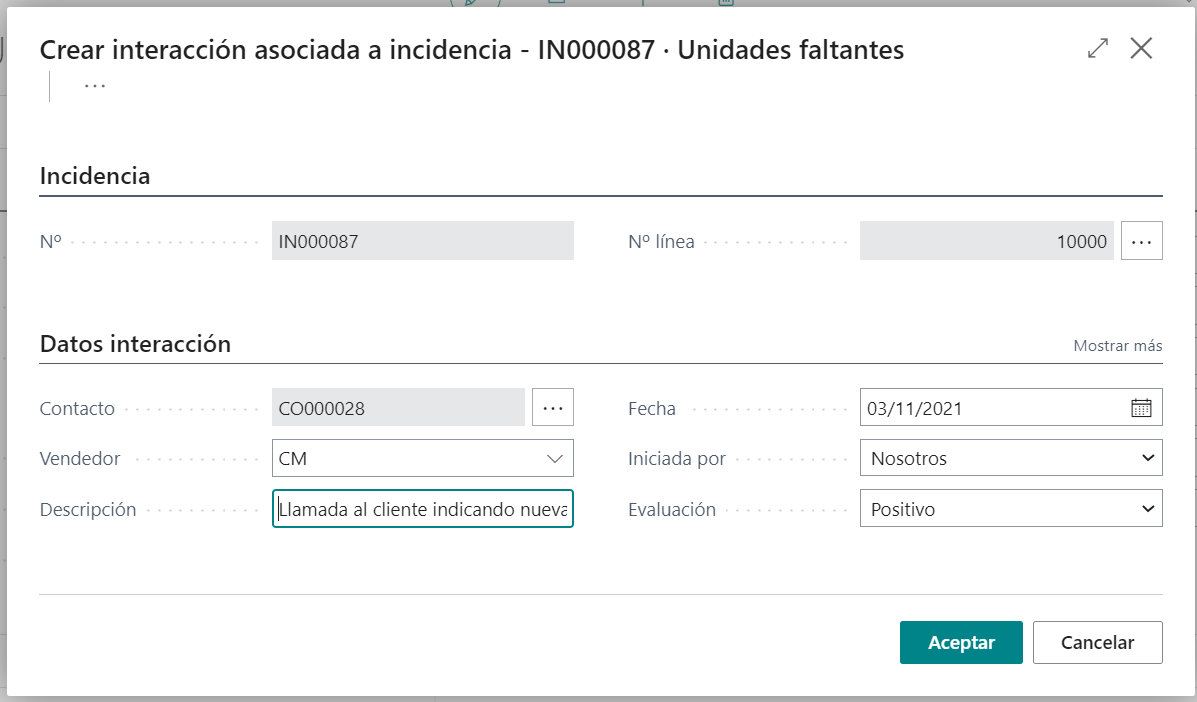The height and width of the screenshot is (702, 1197).
Task: Open the Evaluación dropdown
Action: [x=1010, y=509]
